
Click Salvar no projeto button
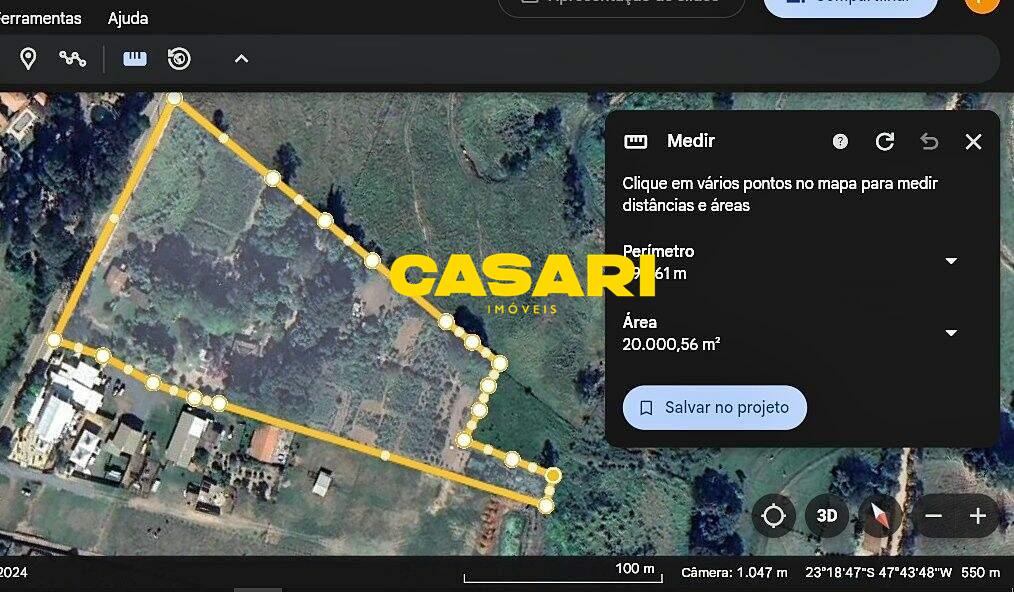tap(715, 408)
